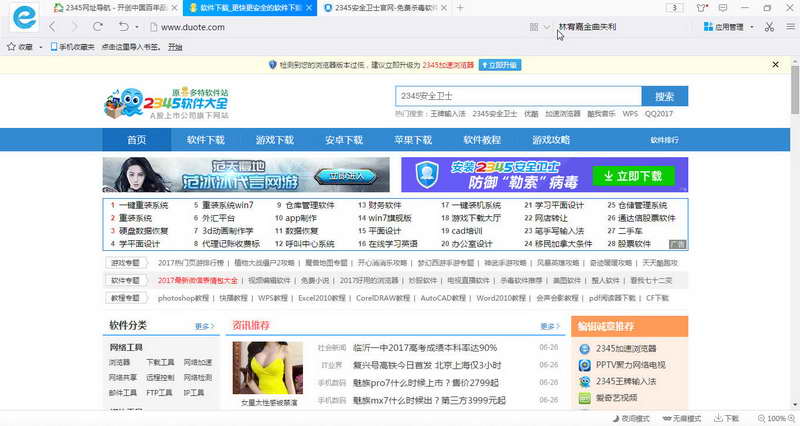Close the active 软件下载 tab

coord(309,8)
